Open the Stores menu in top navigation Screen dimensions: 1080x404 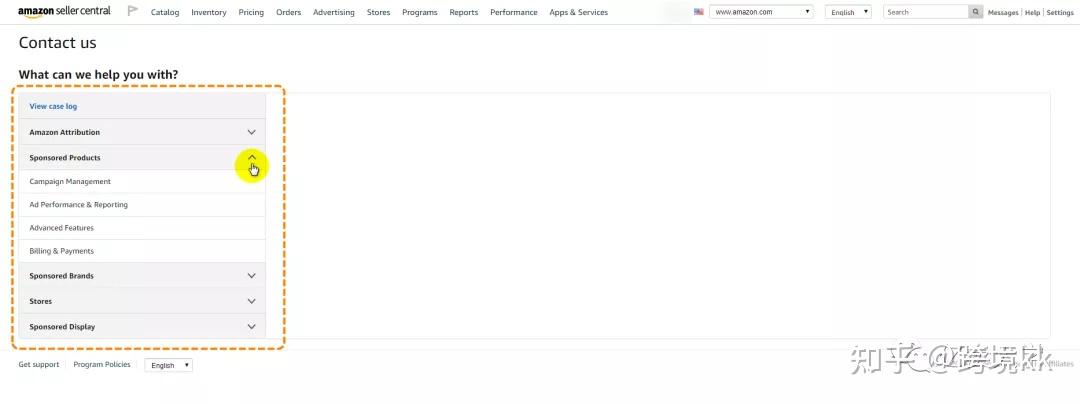click(378, 12)
